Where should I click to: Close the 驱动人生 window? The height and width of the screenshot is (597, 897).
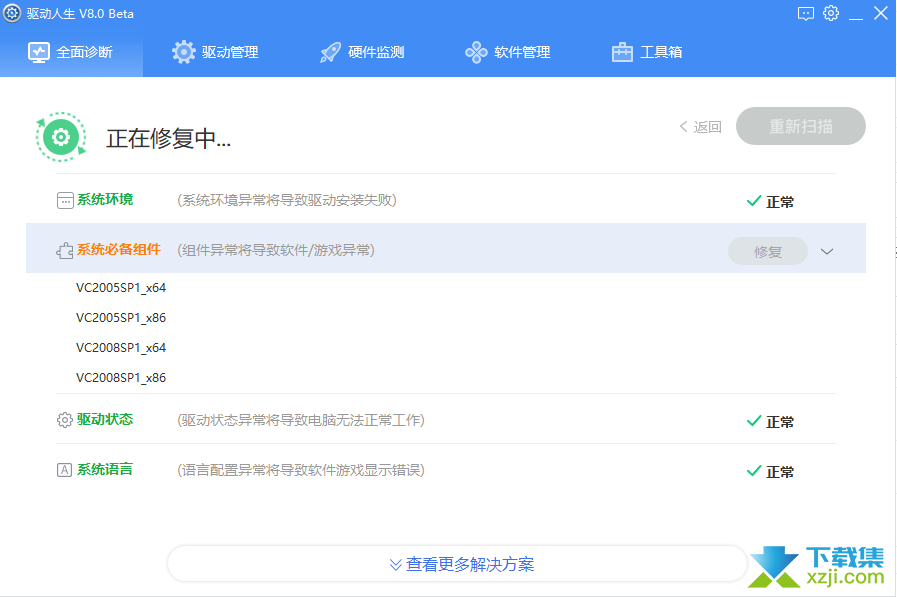tap(881, 13)
